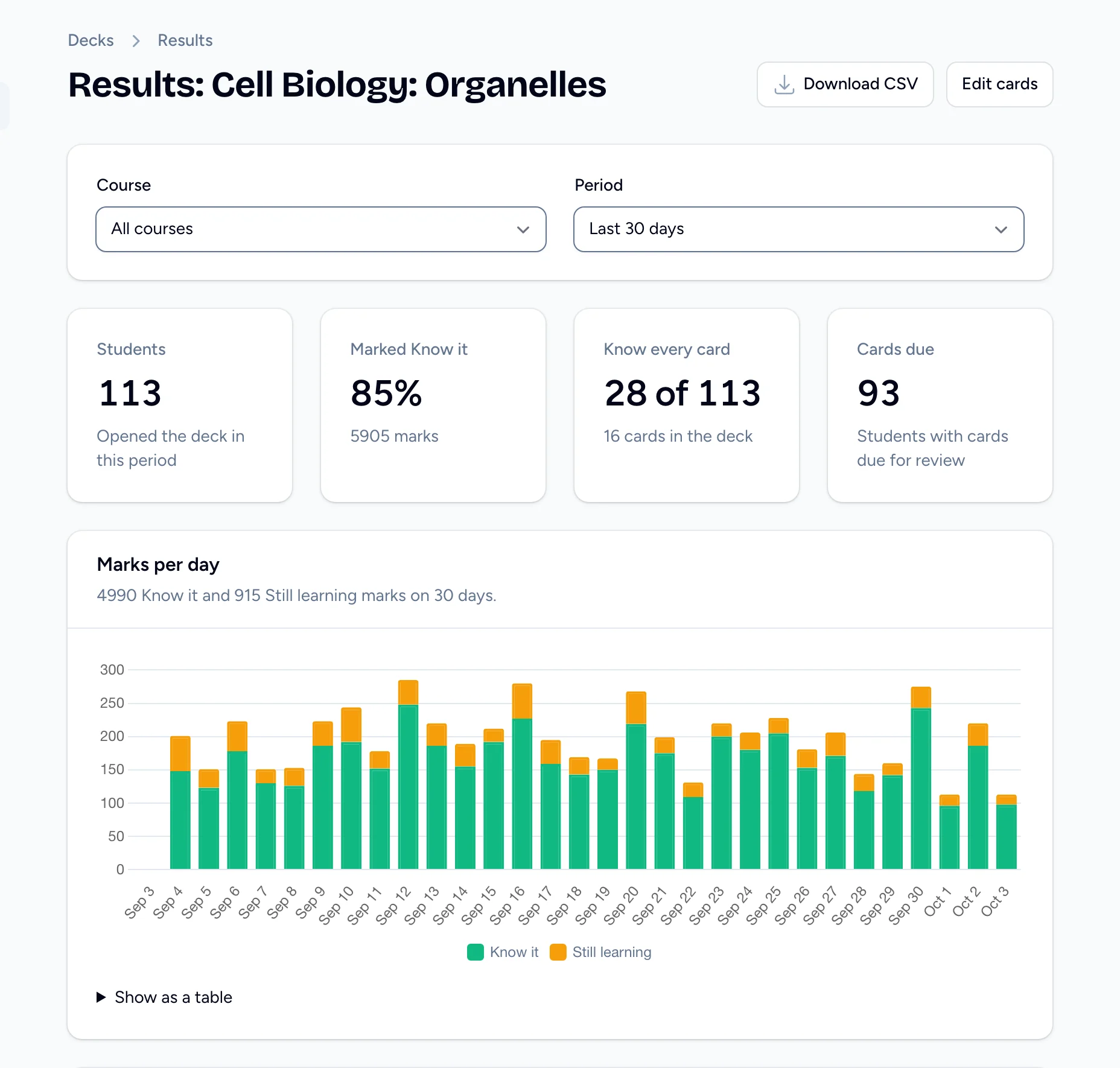Click the Sep 12 bar in the chart
Viewport: 1120px width, 1068px height.
tap(408, 775)
